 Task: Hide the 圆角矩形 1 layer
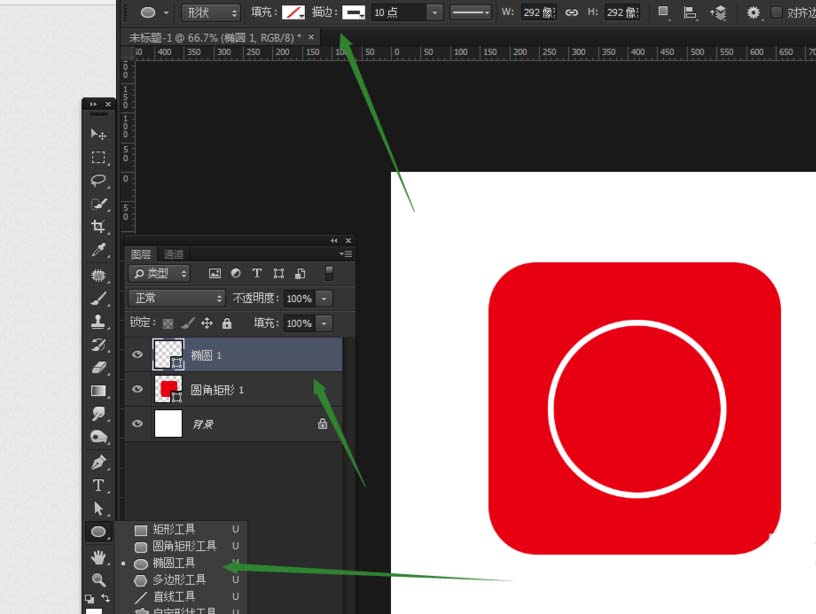(138, 389)
